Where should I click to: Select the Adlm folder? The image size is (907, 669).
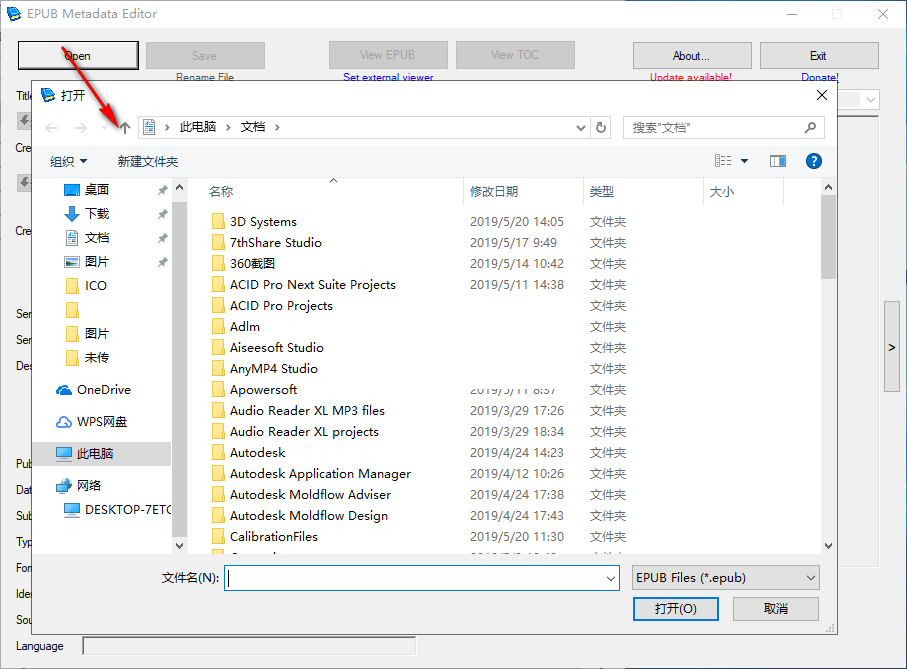coord(245,327)
